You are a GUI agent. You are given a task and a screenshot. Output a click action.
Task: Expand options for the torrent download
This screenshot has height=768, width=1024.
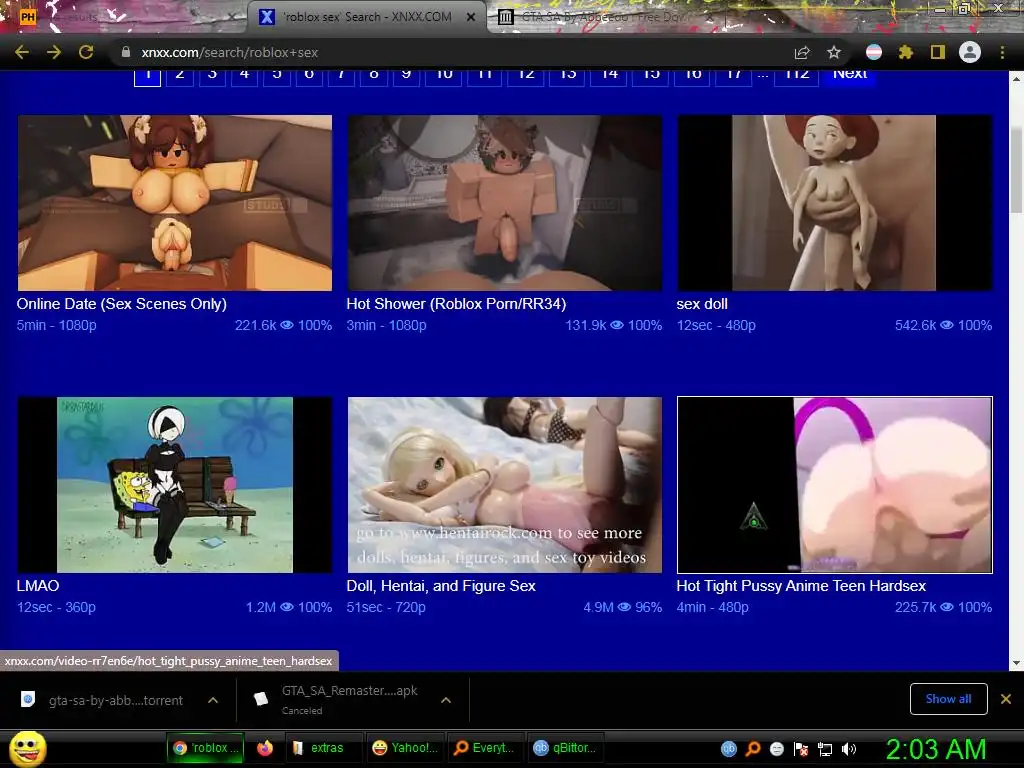coord(213,700)
